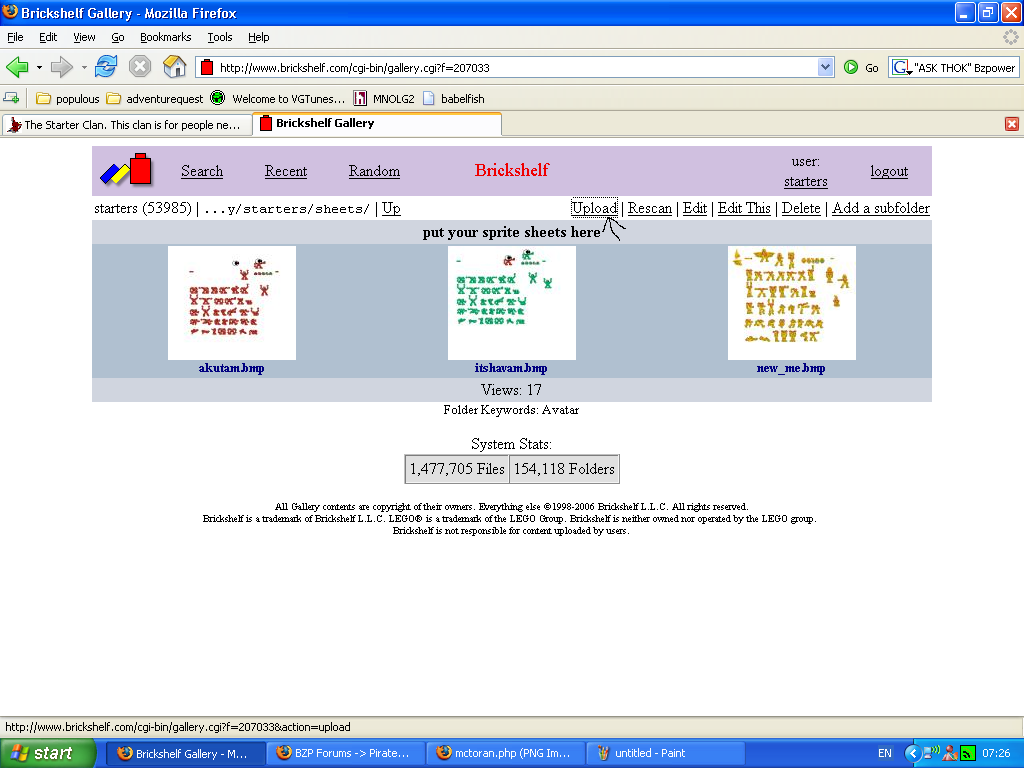Viewport: 1024px width, 768px height.
Task: Open the new_me.bmp yellow sprite thumbnail
Action: (x=792, y=303)
